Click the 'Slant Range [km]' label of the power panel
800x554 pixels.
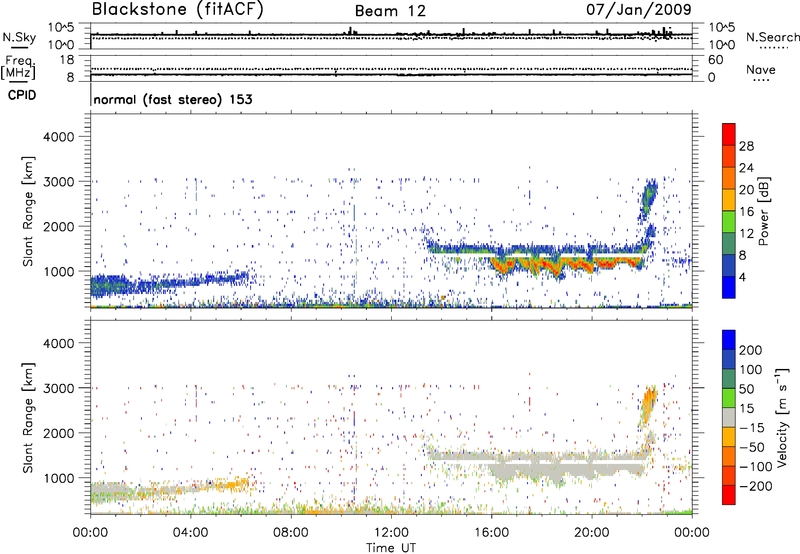(x=28, y=211)
